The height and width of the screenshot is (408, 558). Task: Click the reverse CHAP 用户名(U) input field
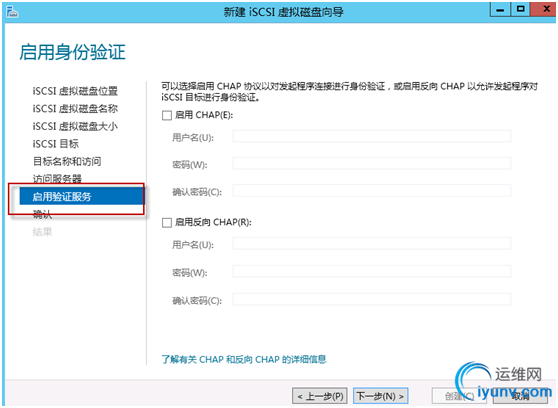click(372, 244)
